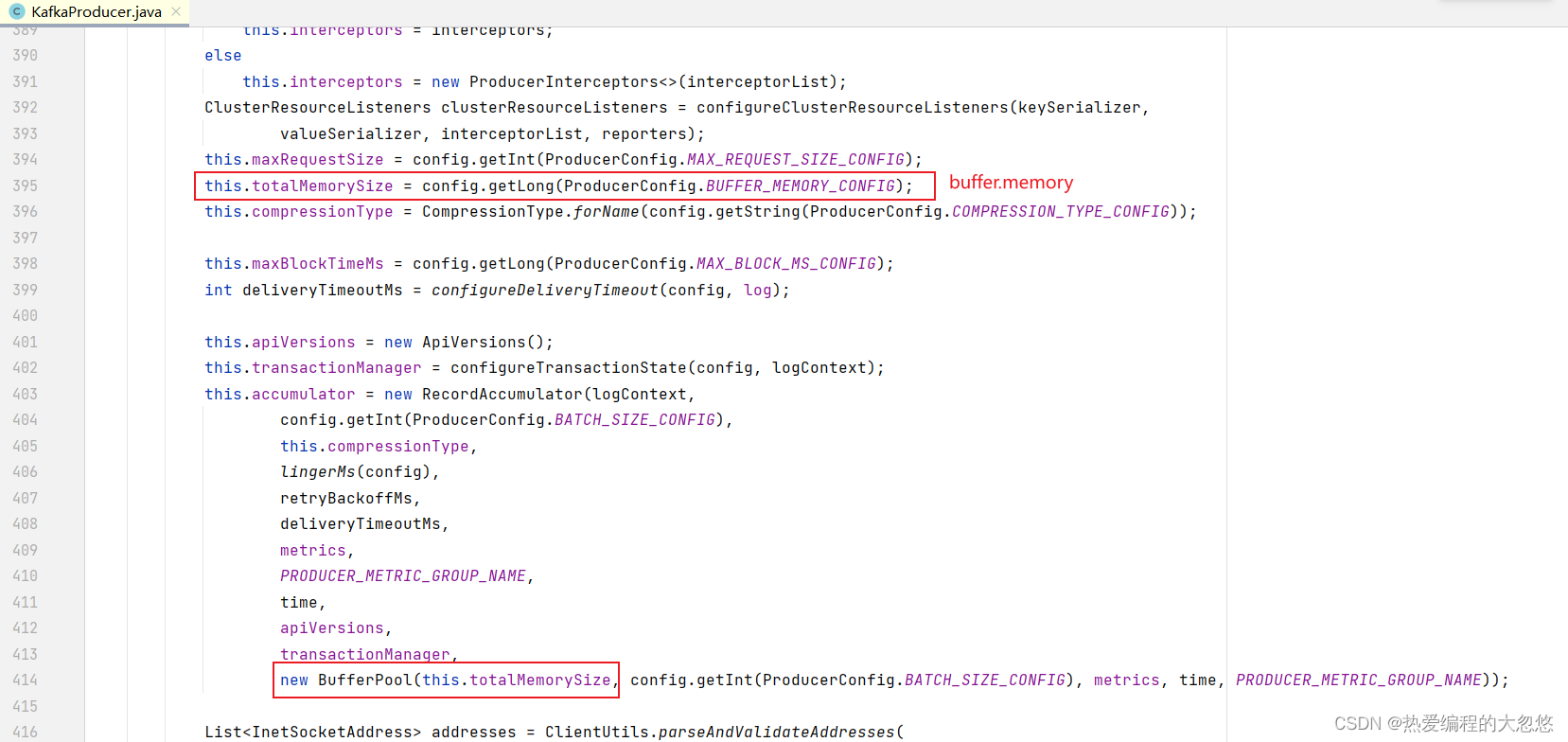The width and height of the screenshot is (1568, 742).
Task: Close the KafkaProducer.java tab
Action: tap(176, 11)
